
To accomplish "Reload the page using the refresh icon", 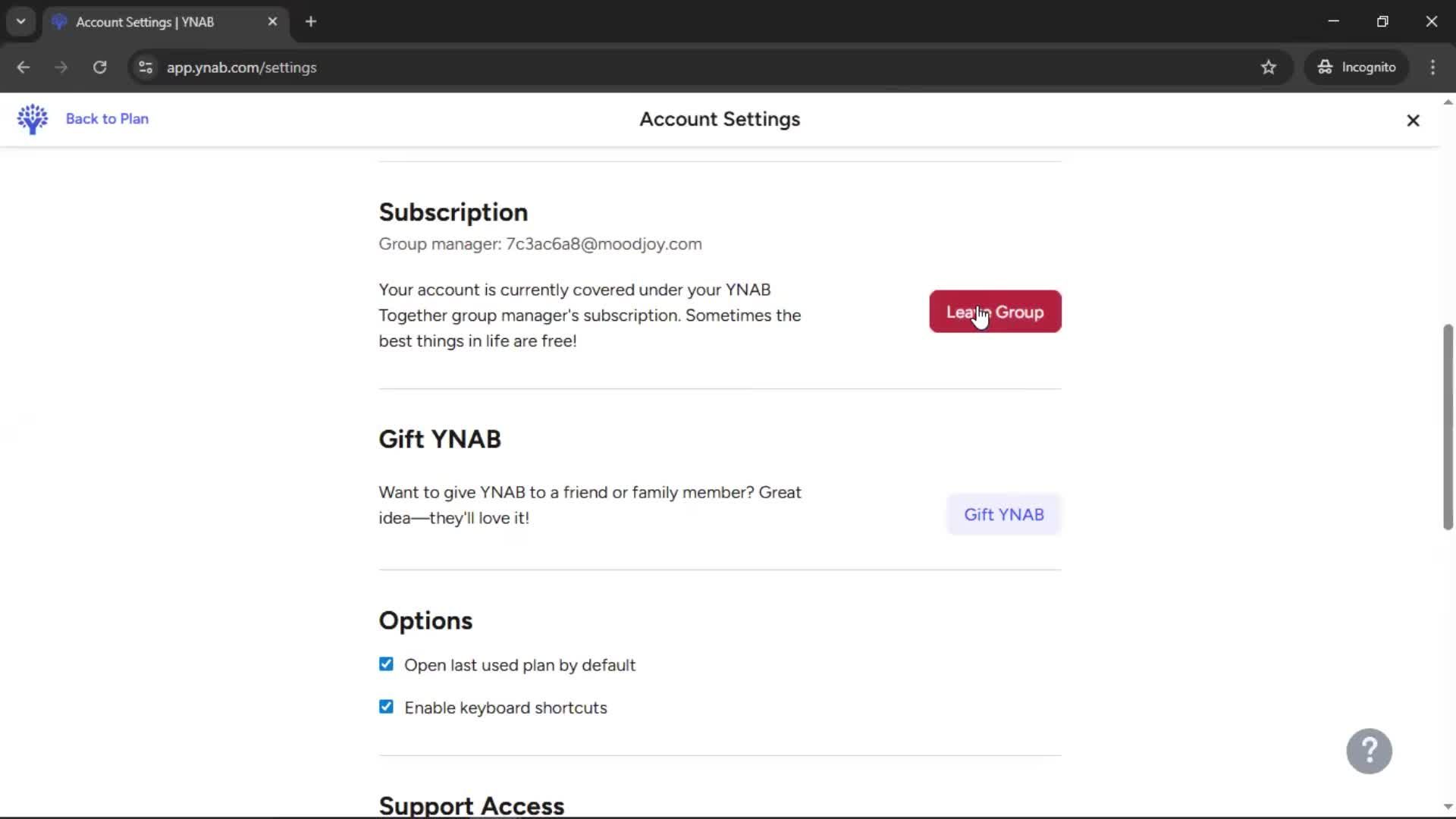I will [x=100, y=67].
